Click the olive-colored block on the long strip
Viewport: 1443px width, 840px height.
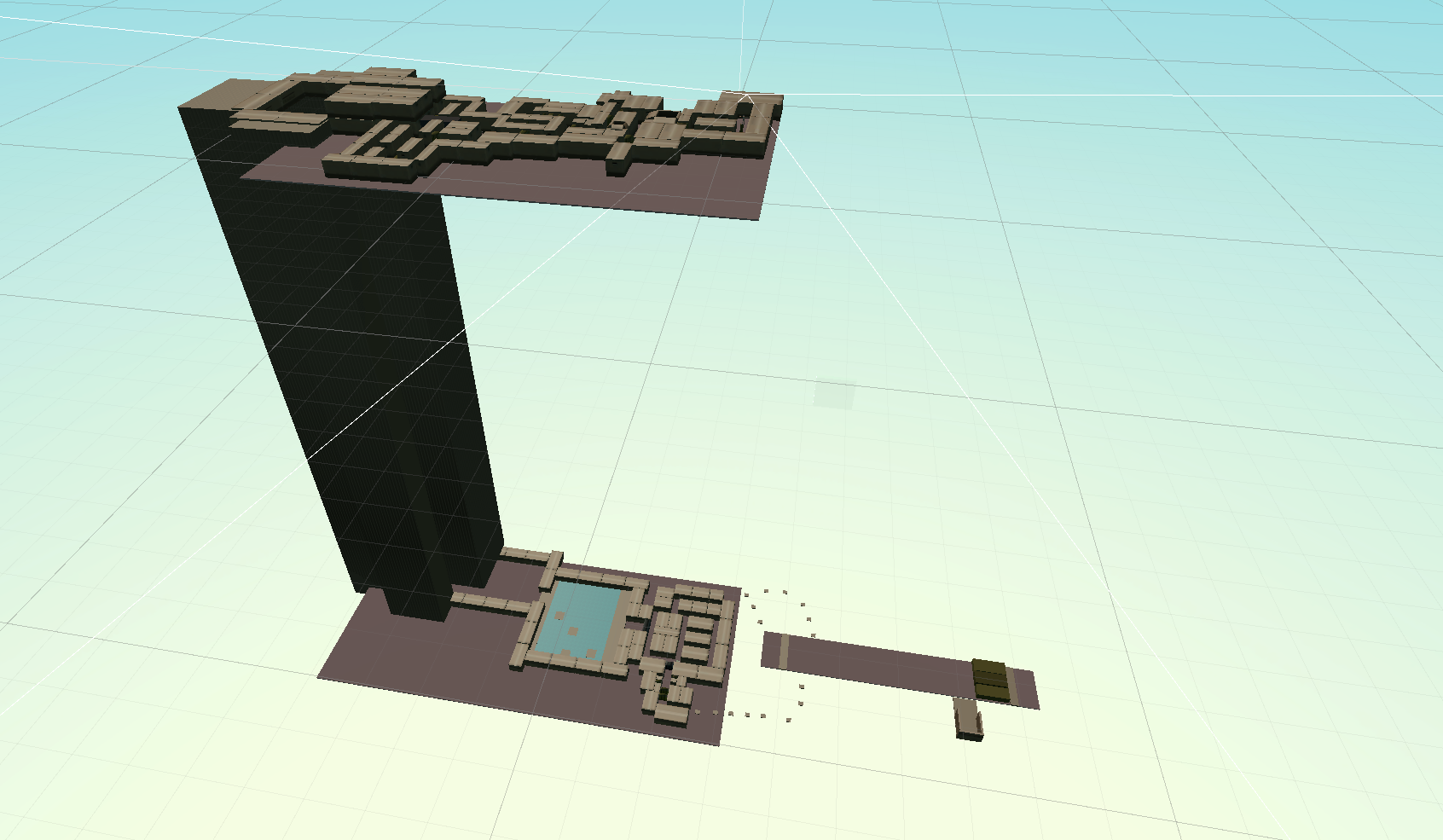(989, 681)
